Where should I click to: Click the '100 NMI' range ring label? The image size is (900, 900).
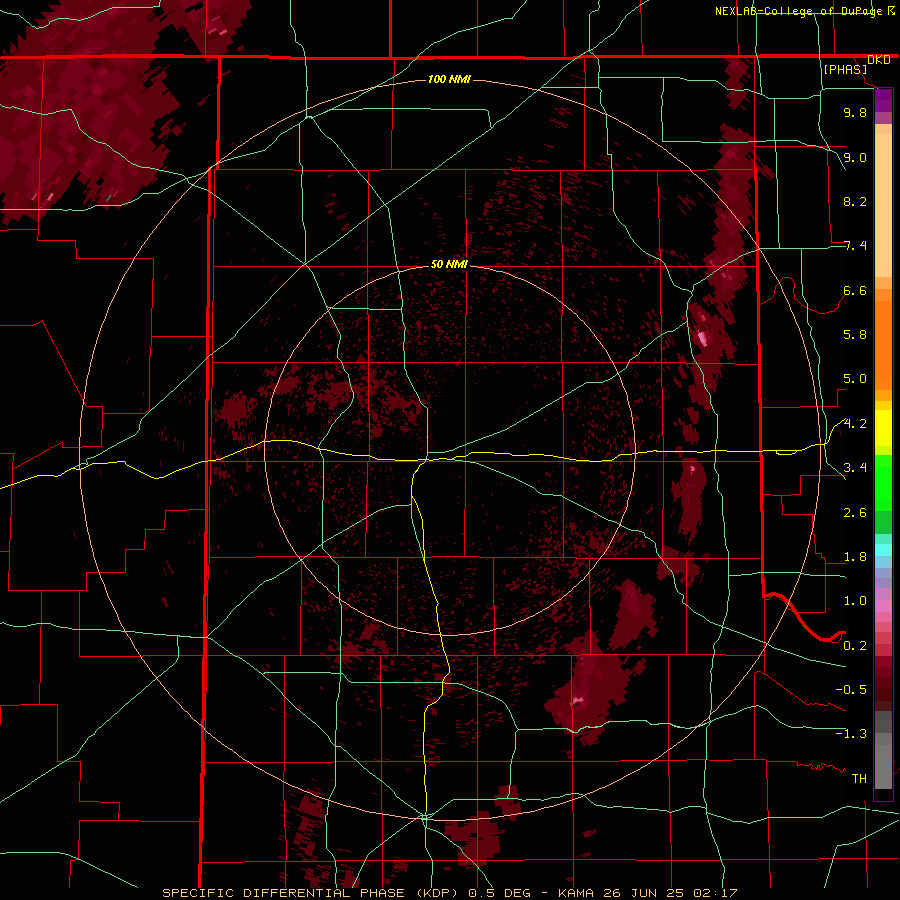(x=449, y=79)
